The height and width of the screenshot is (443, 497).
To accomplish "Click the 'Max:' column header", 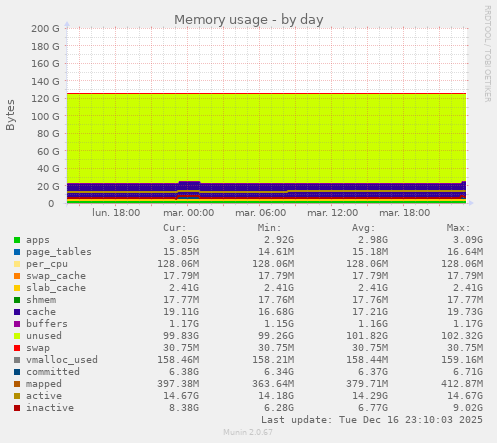I will (458, 228).
